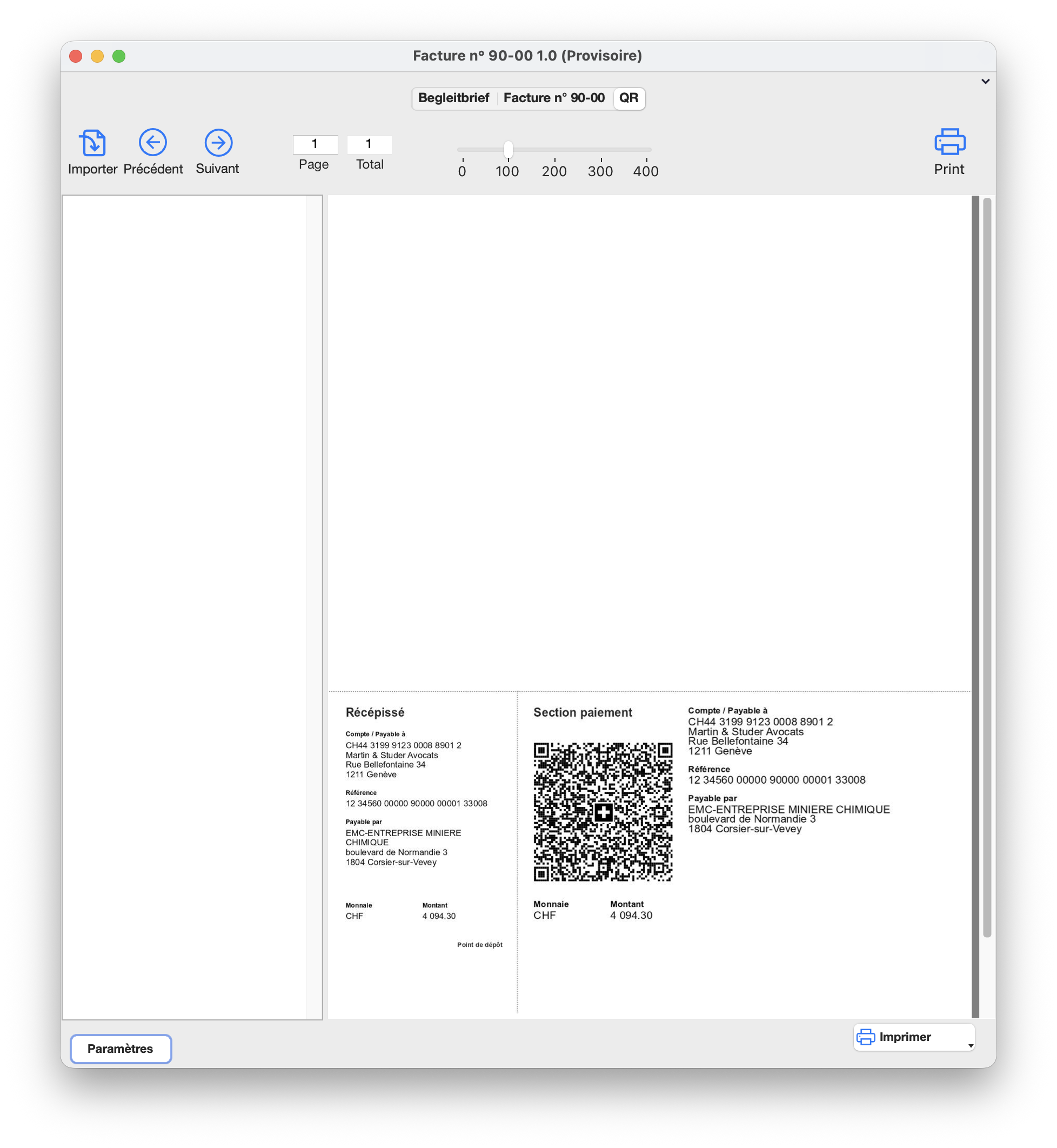Image resolution: width=1057 pixels, height=1148 pixels.
Task: Click the Page number input field
Action: 315,144
